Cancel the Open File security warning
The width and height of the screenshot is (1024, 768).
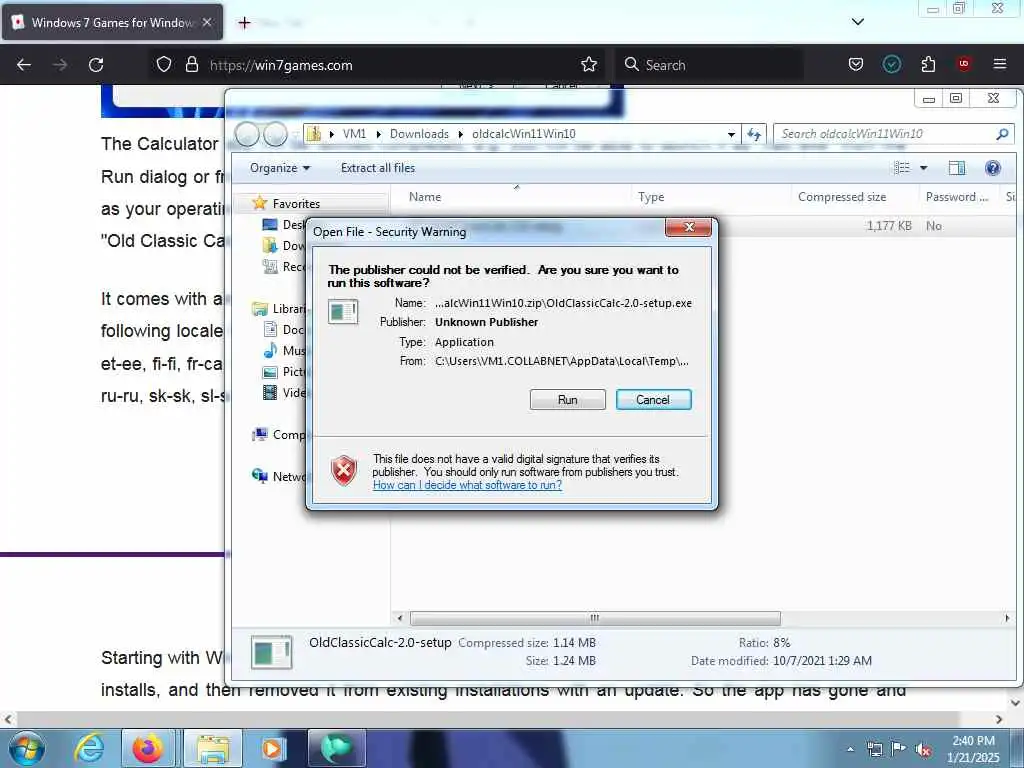point(653,400)
